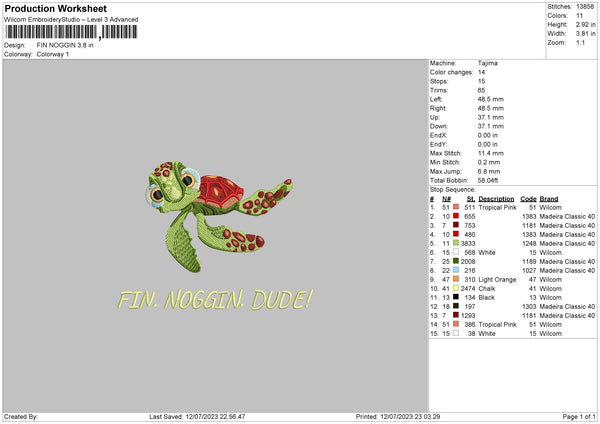Click code 1189 in the dark green row
The height and width of the screenshot is (424, 600).
(x=529, y=261)
